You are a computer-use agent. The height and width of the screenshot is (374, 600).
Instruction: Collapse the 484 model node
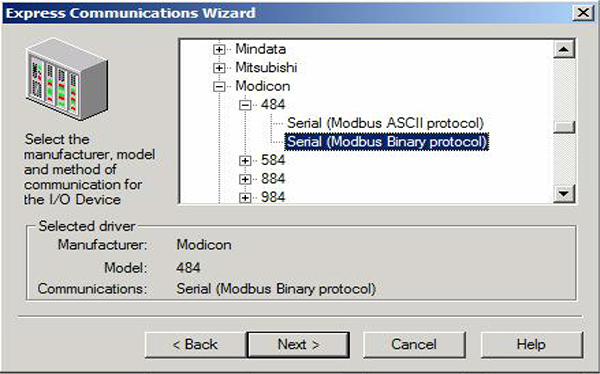[x=245, y=105]
